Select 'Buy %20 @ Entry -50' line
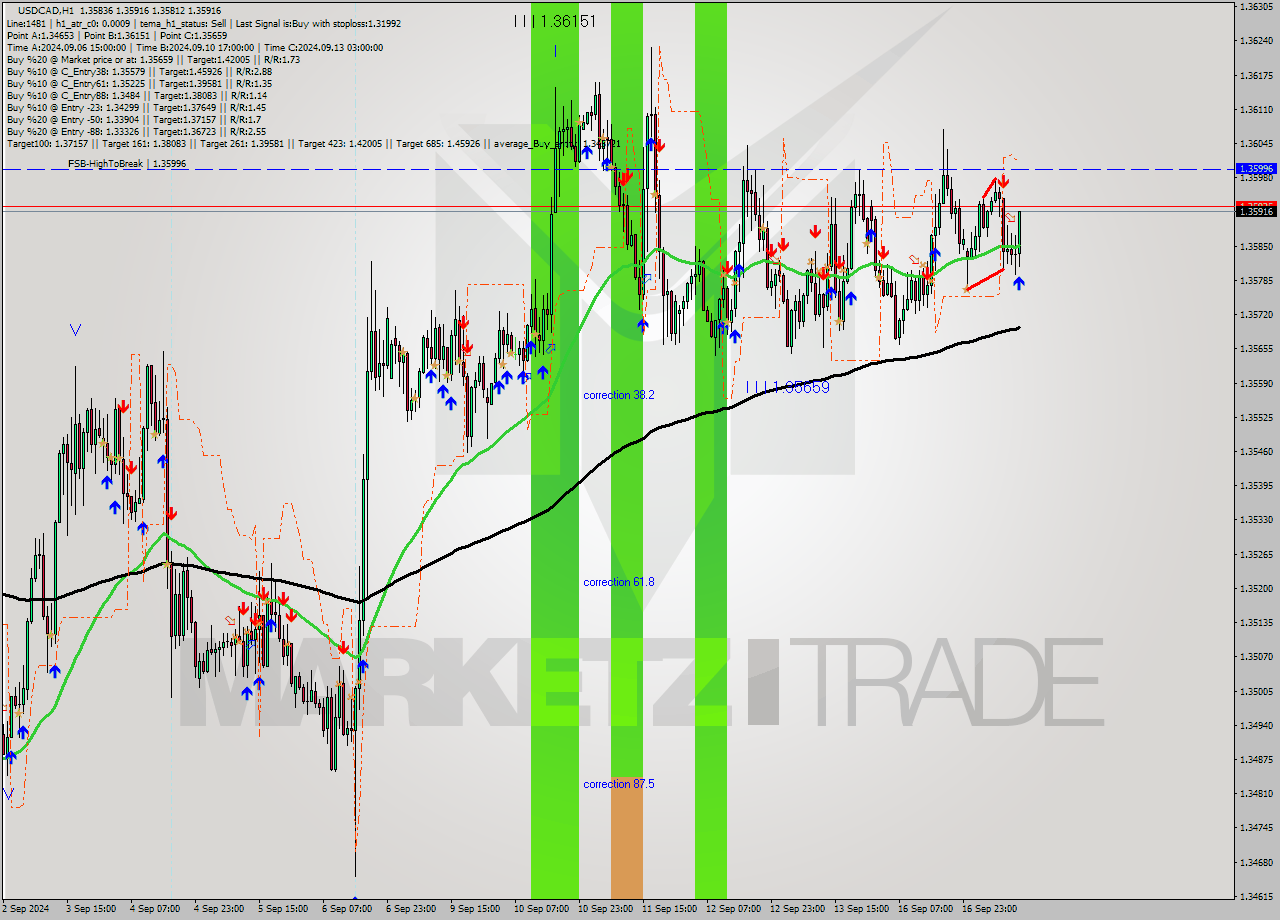1280x920 pixels. pyautogui.click(x=136, y=120)
